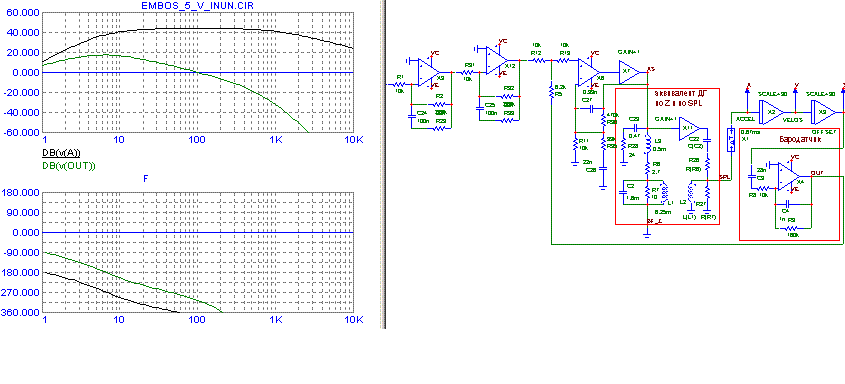Screen dimensions: 845x384
Task: Select the X9 op-amp symbol
Action: coord(429,72)
